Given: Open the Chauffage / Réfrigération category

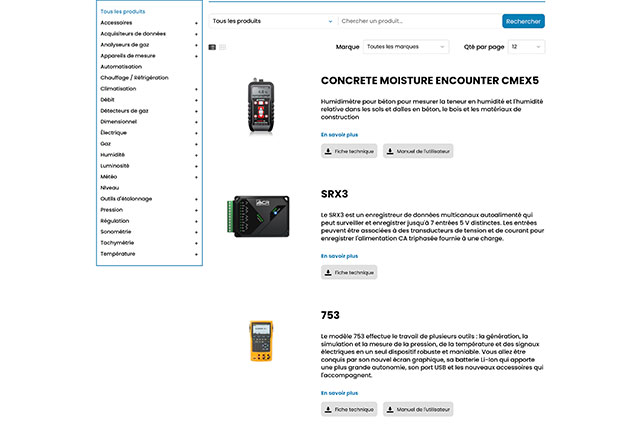Looking at the screenshot, I should (x=134, y=78).
